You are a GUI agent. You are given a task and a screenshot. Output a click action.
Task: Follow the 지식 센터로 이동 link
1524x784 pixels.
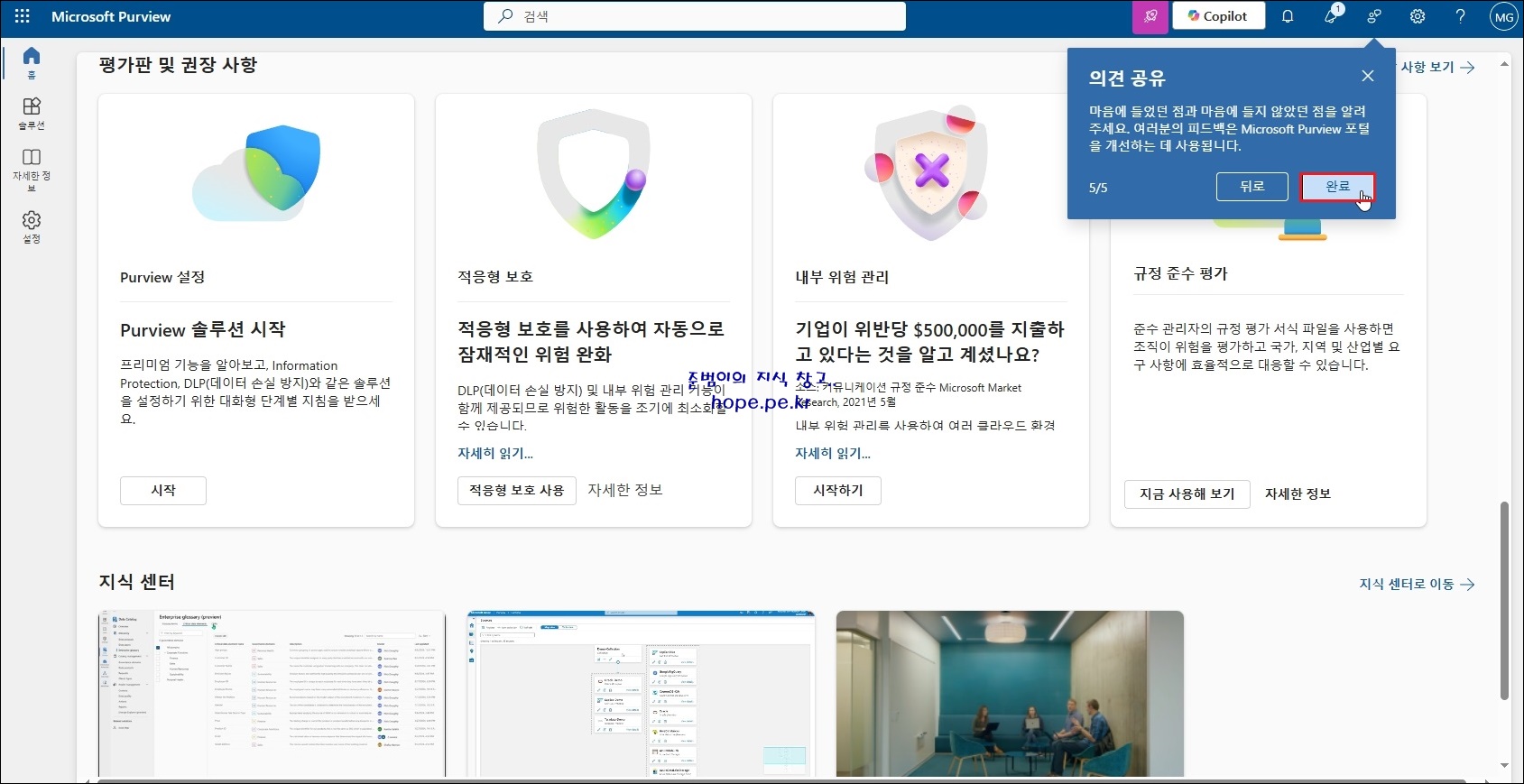[1417, 584]
